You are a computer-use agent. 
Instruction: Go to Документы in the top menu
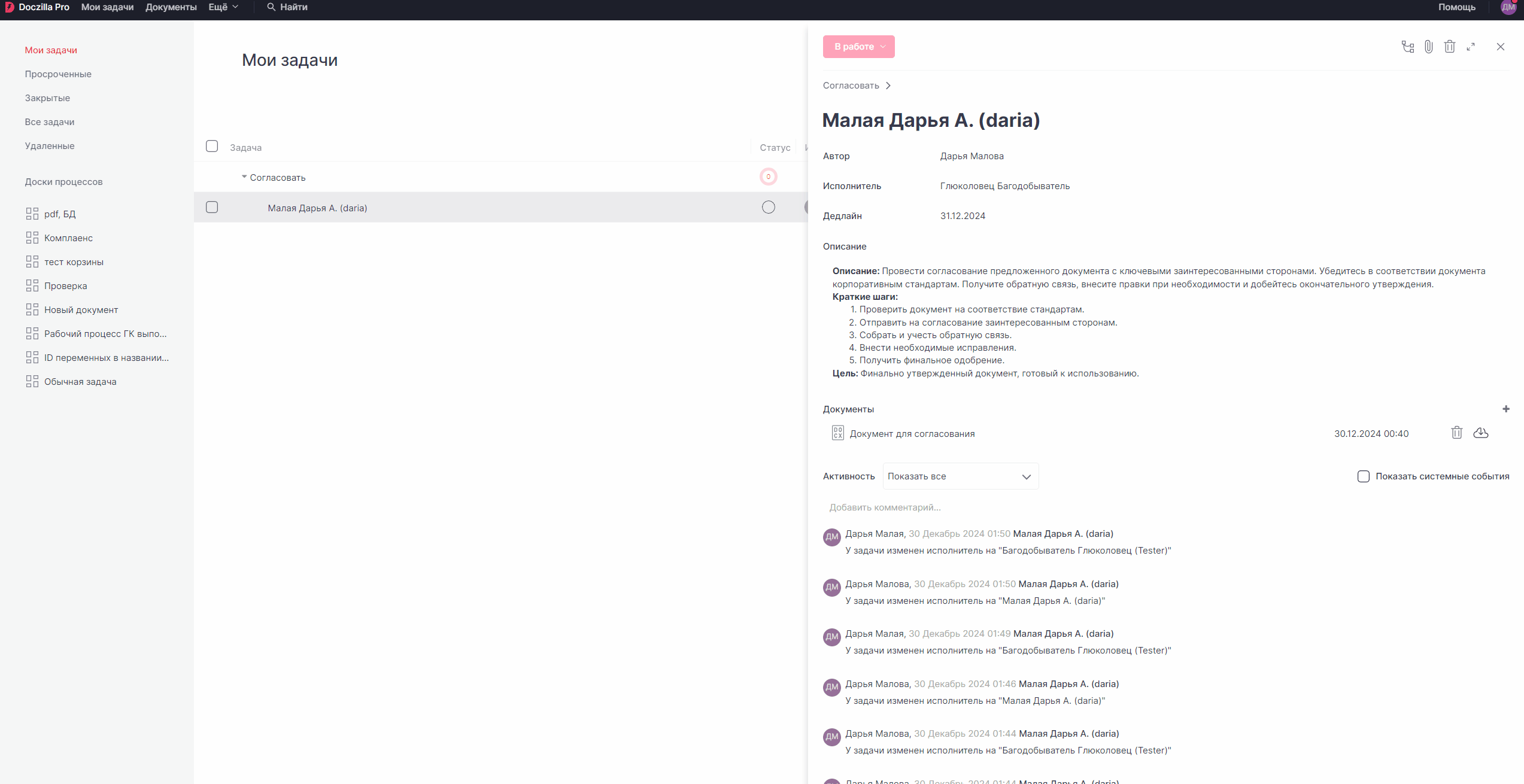click(x=171, y=7)
